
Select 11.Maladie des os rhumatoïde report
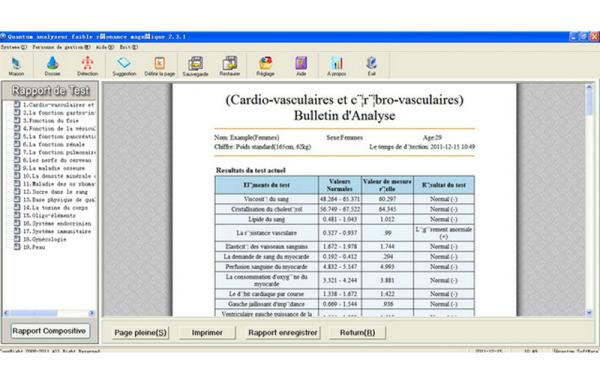(x=59, y=184)
